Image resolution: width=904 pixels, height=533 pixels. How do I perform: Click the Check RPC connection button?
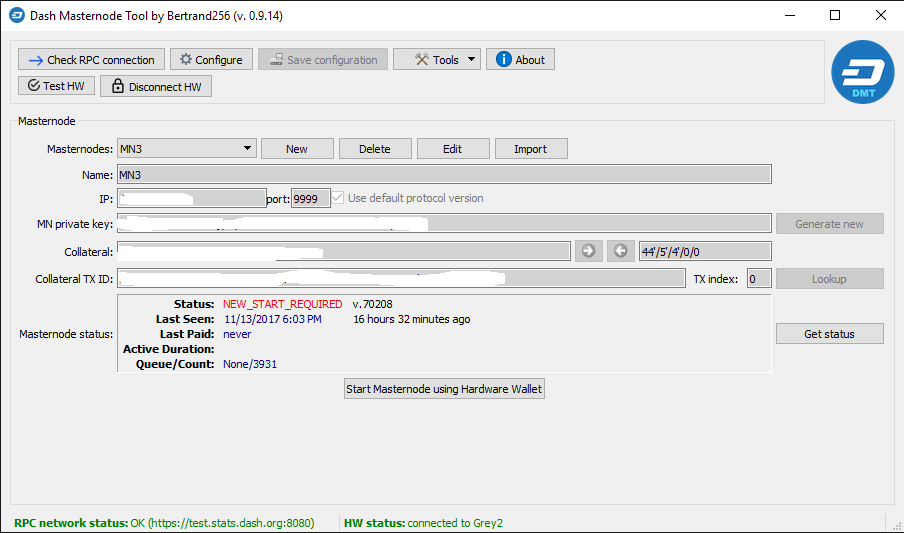pyautogui.click(x=91, y=59)
